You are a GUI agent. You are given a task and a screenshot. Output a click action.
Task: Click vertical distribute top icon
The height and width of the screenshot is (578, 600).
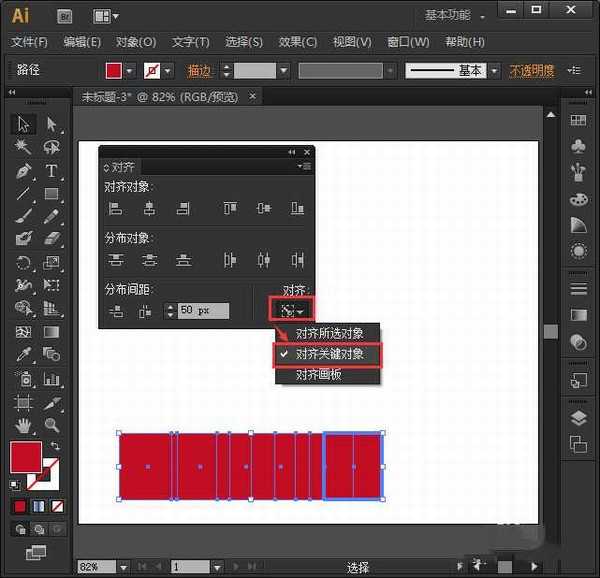[x=115, y=260]
